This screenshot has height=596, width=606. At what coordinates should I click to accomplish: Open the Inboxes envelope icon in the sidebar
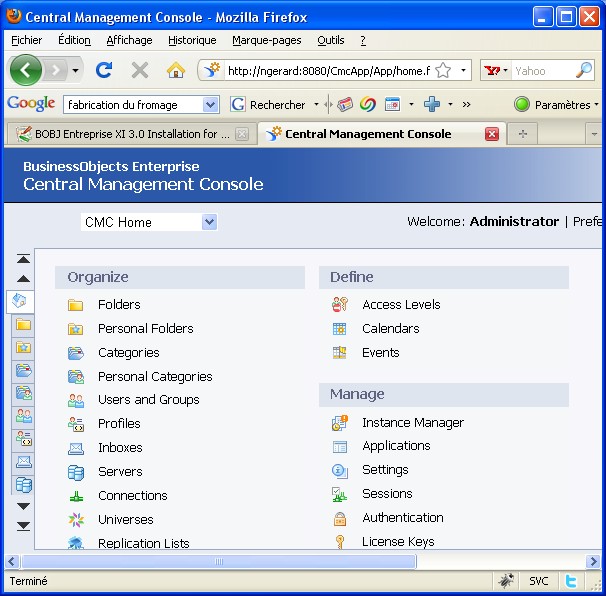pyautogui.click(x=24, y=462)
